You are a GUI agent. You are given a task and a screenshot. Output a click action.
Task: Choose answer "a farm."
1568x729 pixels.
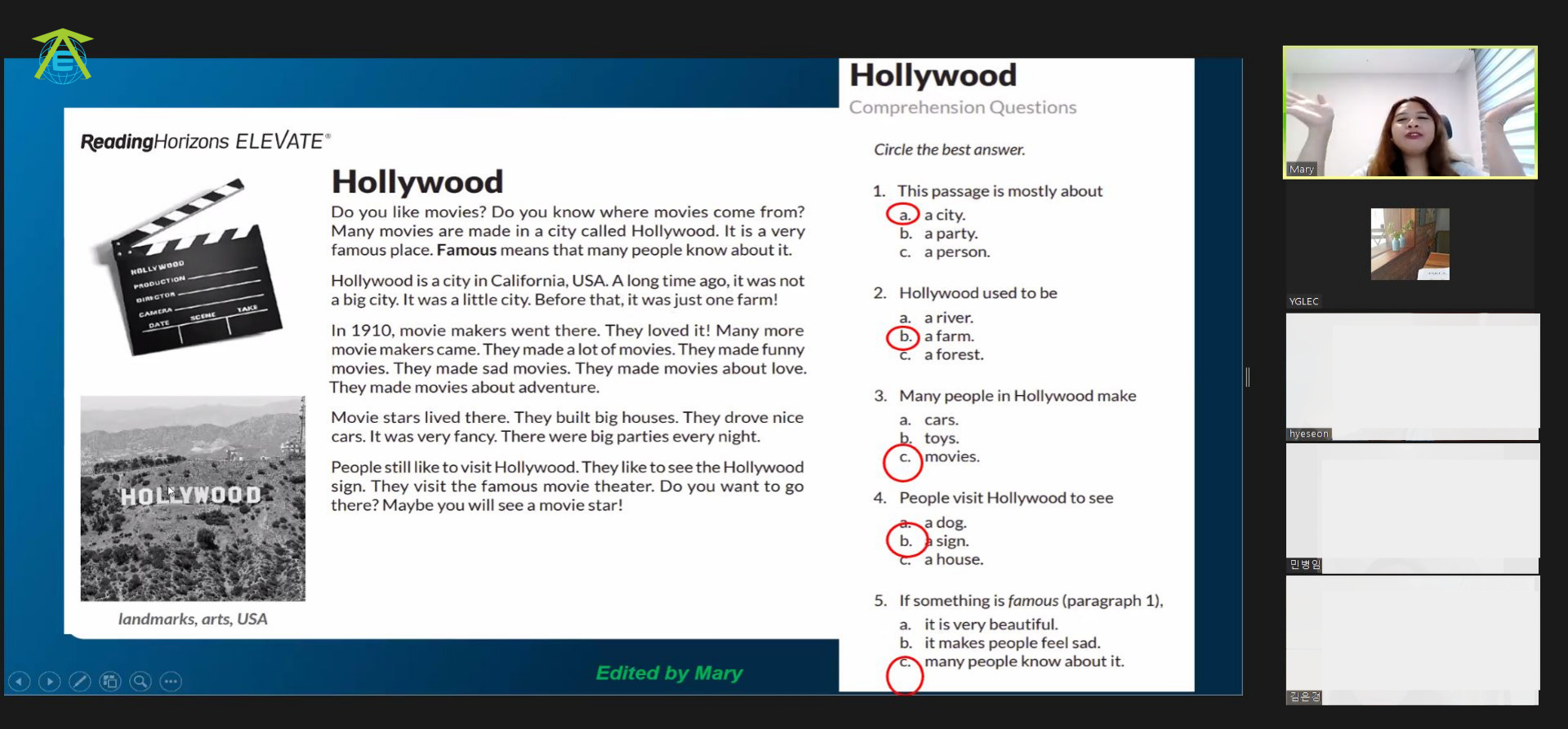pyautogui.click(x=949, y=336)
